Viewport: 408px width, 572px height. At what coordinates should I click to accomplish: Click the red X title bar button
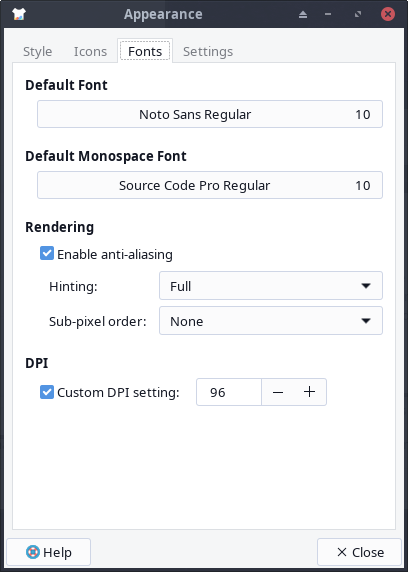point(388,14)
